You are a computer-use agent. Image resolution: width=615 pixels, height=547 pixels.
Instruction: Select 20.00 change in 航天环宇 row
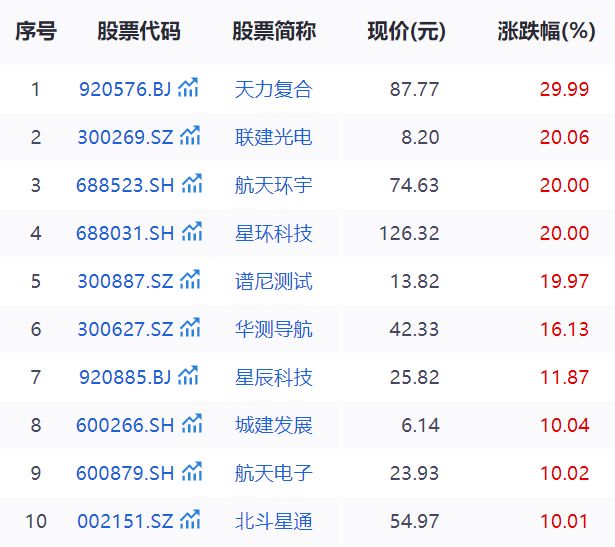click(564, 185)
